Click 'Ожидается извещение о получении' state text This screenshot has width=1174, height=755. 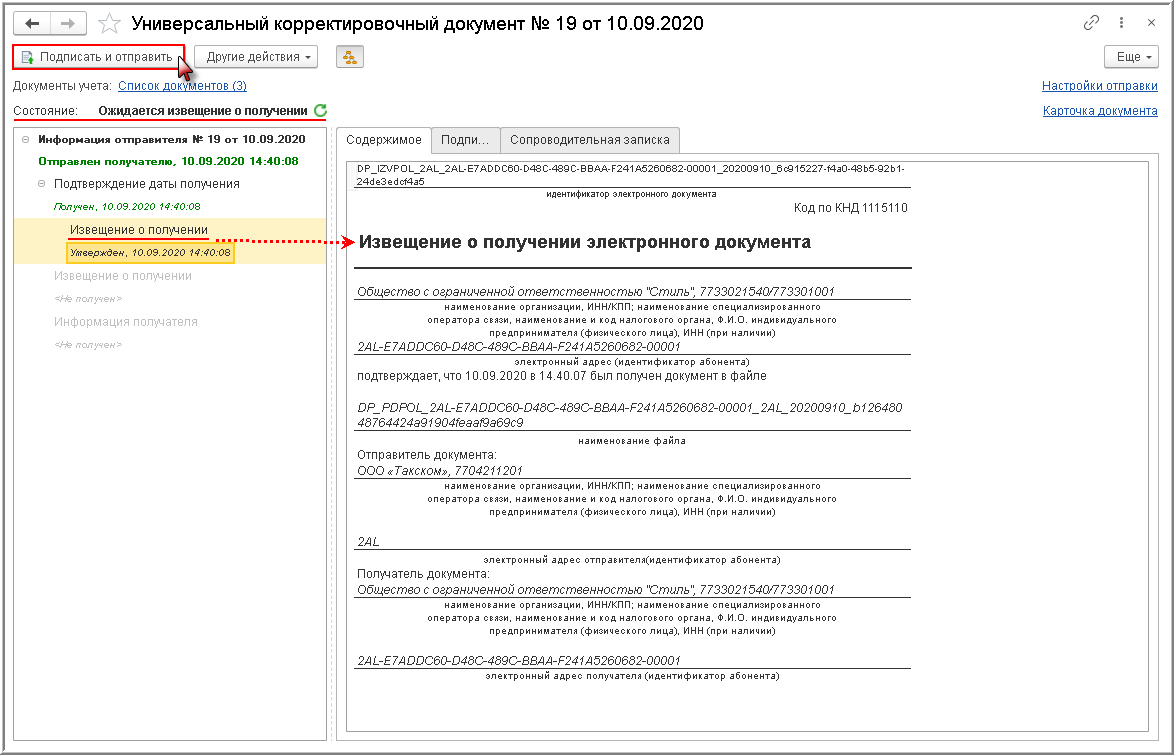[x=203, y=111]
